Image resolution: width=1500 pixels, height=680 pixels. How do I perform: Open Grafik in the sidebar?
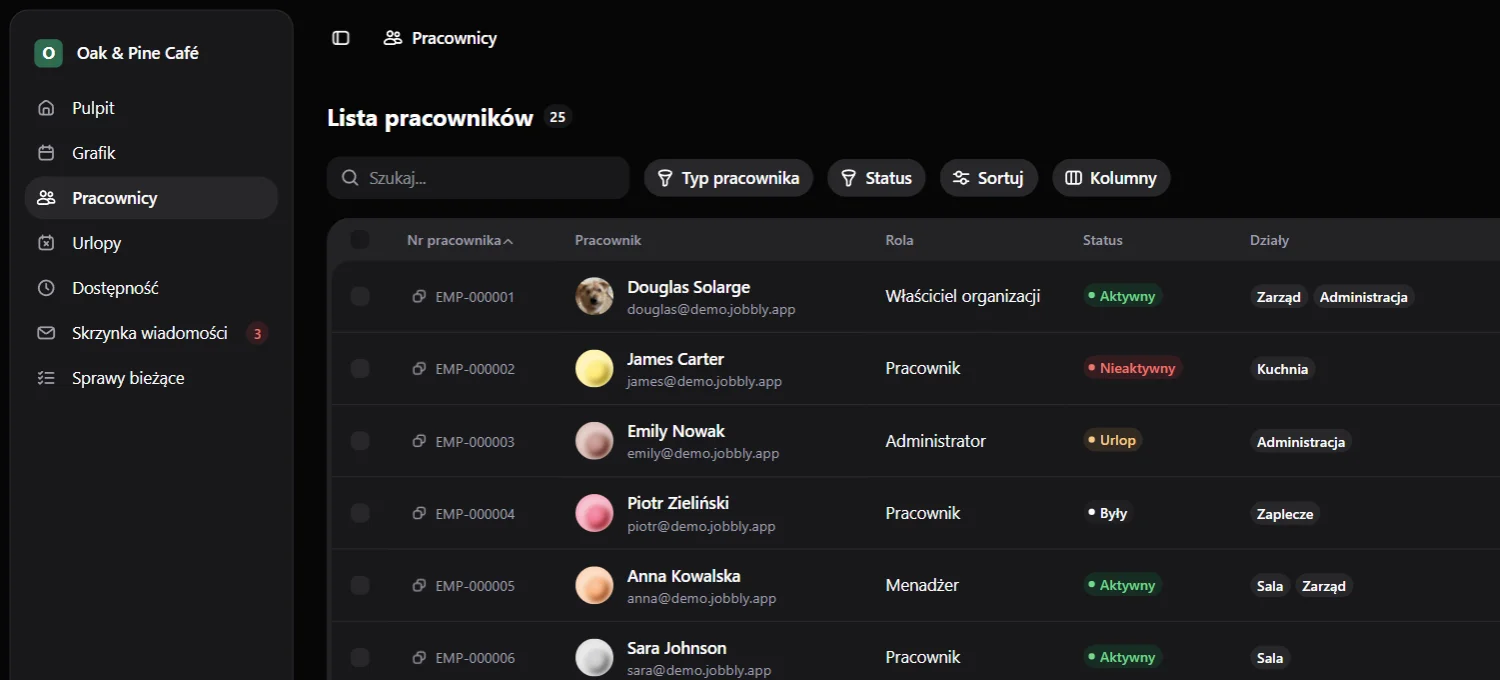point(151,153)
